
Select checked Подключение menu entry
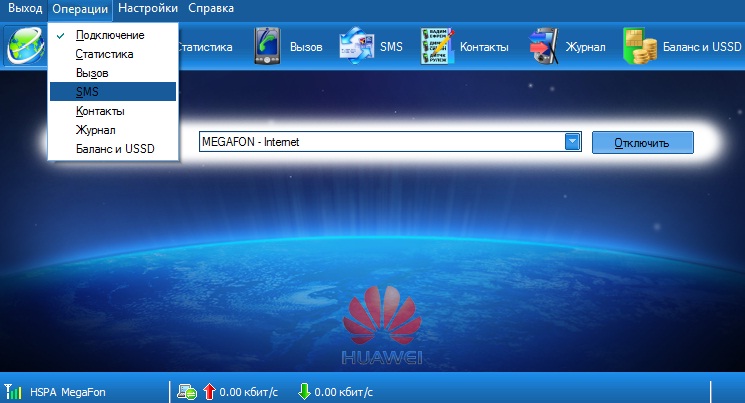[113, 35]
